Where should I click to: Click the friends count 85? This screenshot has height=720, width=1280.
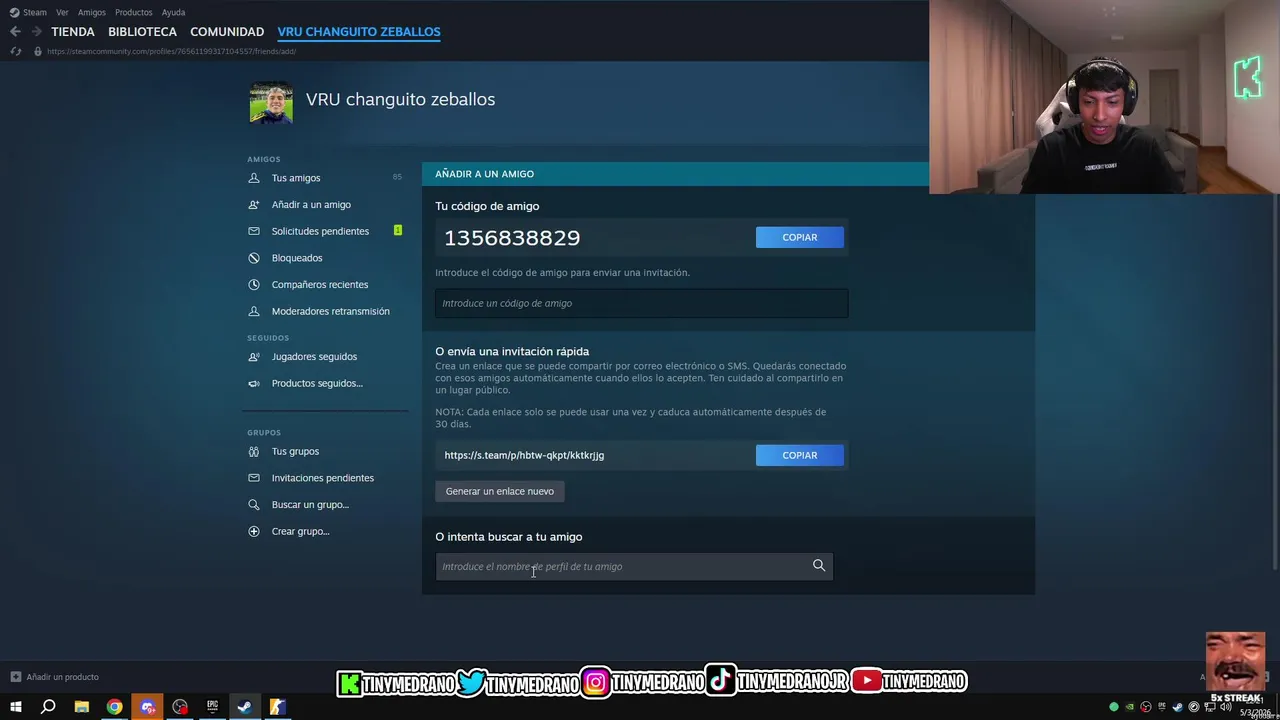click(397, 178)
